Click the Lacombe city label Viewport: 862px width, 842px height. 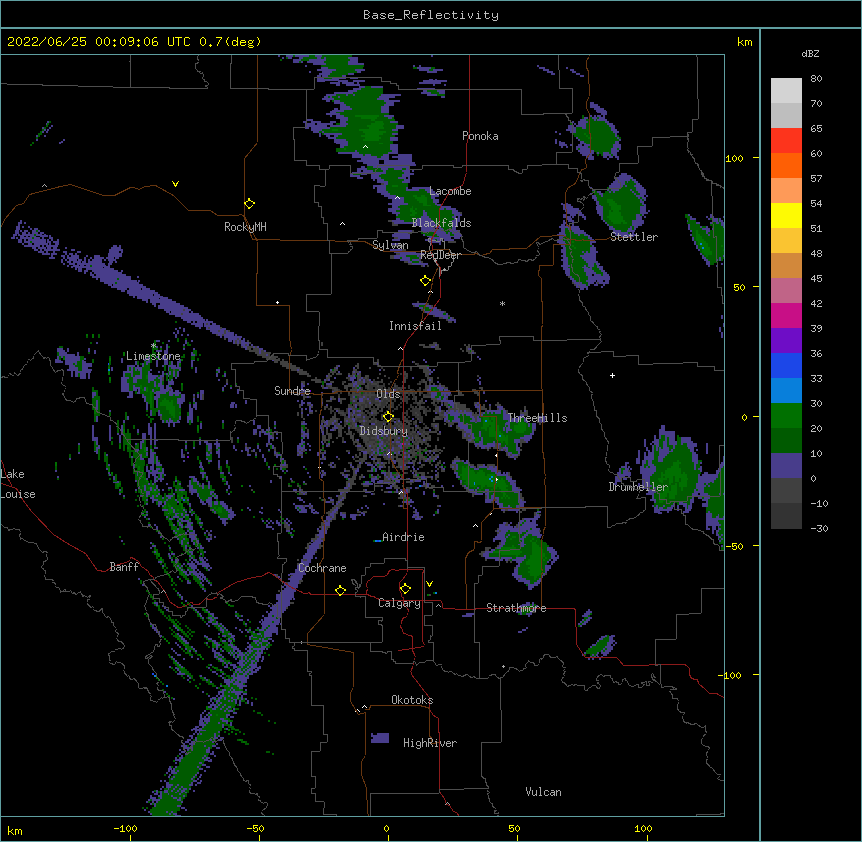450,191
